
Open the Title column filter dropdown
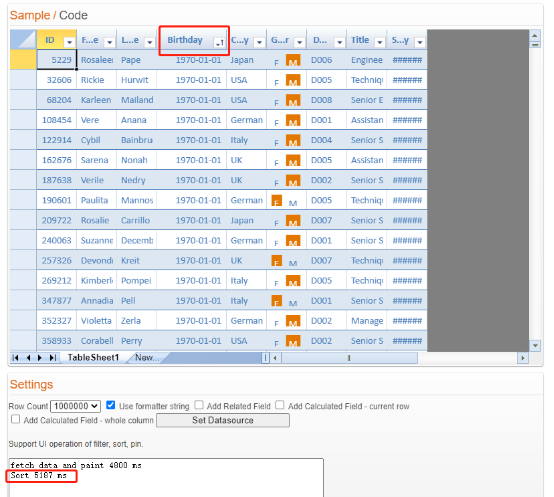tap(380, 42)
